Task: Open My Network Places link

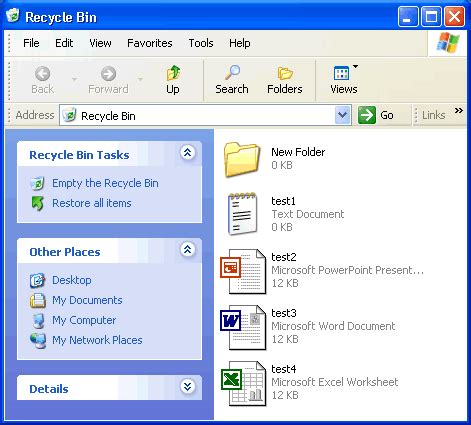Action: coord(97,340)
